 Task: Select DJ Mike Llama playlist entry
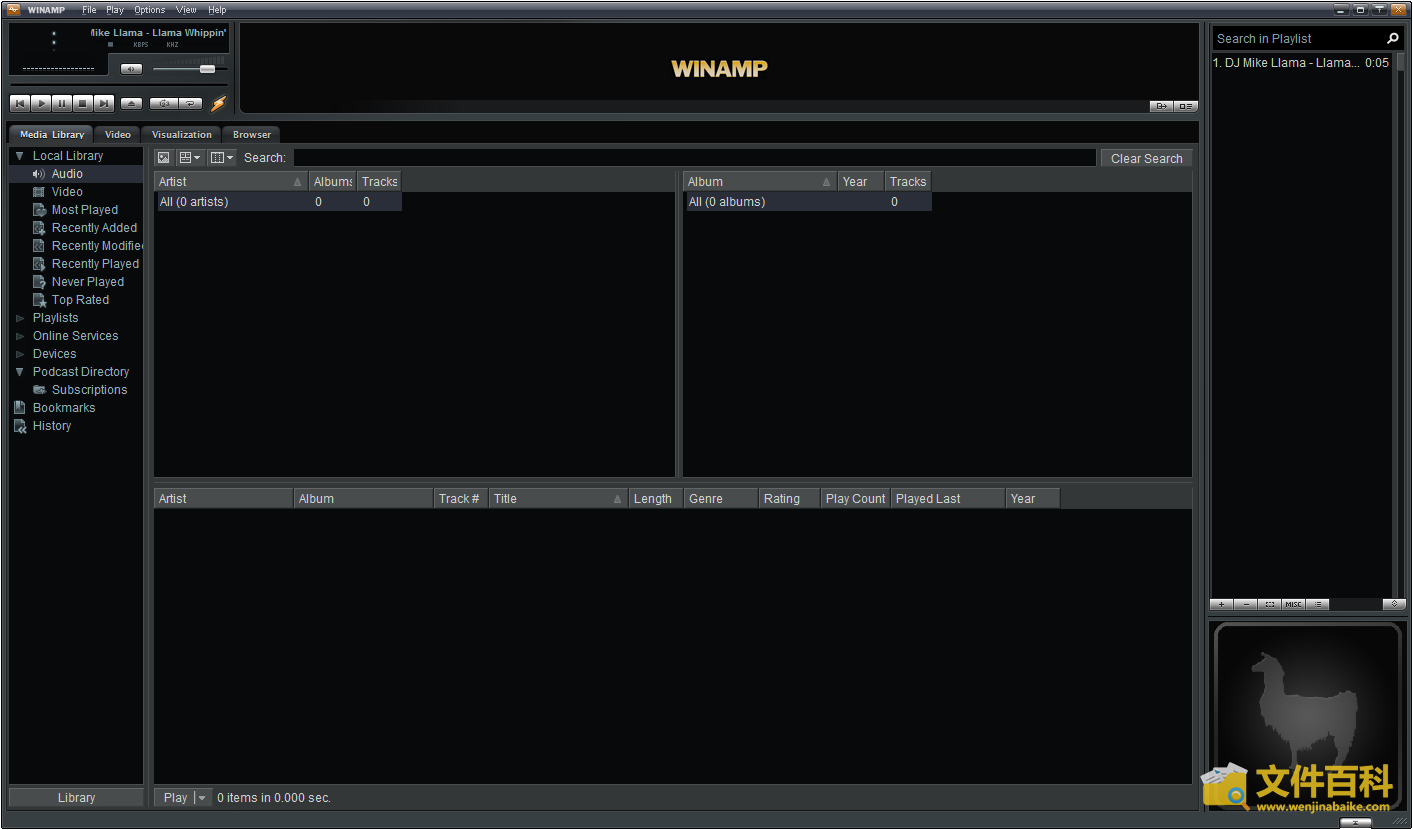coord(1301,62)
